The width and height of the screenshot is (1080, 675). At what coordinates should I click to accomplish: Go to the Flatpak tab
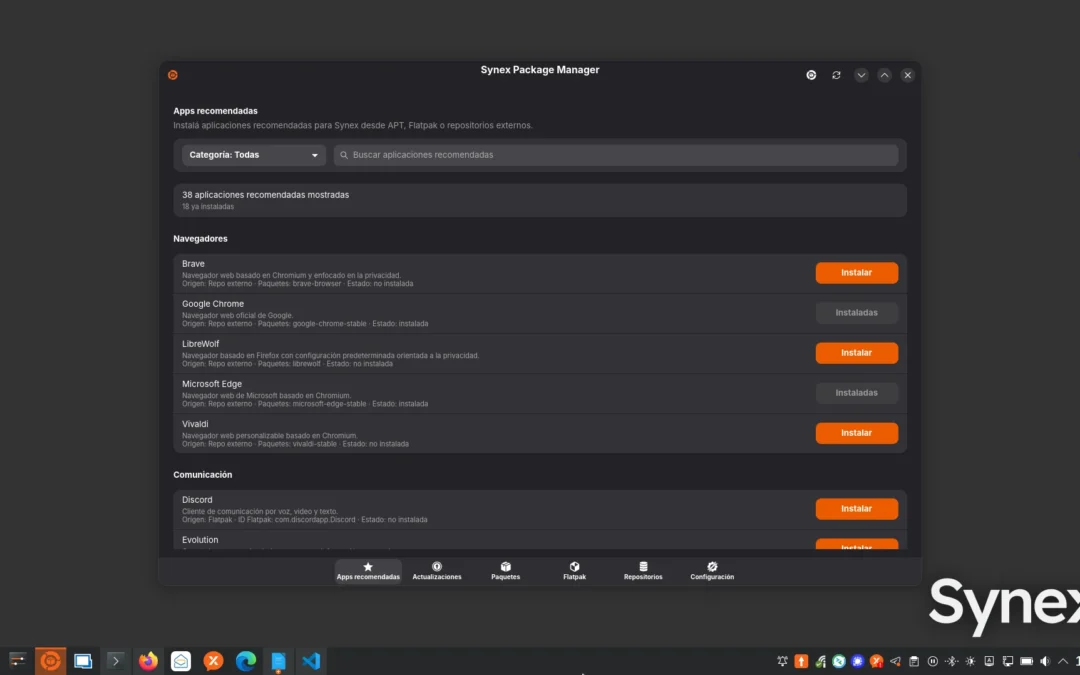point(574,571)
